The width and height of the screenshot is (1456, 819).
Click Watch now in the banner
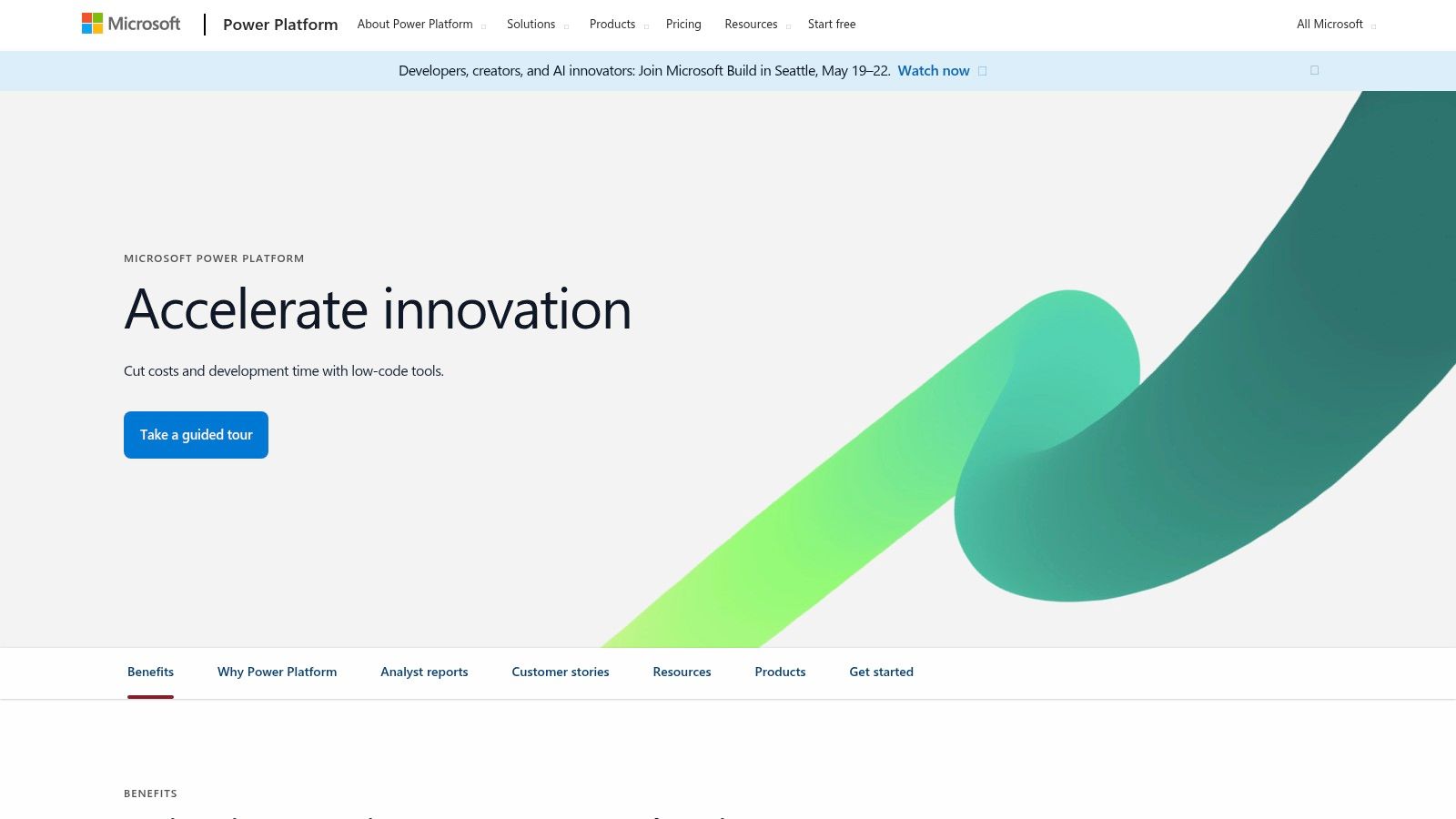pyautogui.click(x=934, y=71)
